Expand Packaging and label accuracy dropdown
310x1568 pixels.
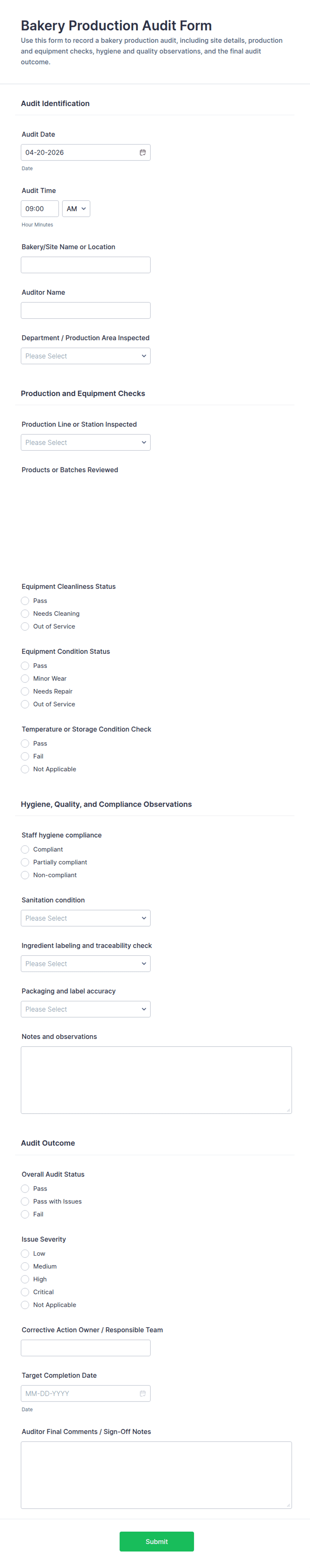pyautogui.click(x=86, y=1009)
